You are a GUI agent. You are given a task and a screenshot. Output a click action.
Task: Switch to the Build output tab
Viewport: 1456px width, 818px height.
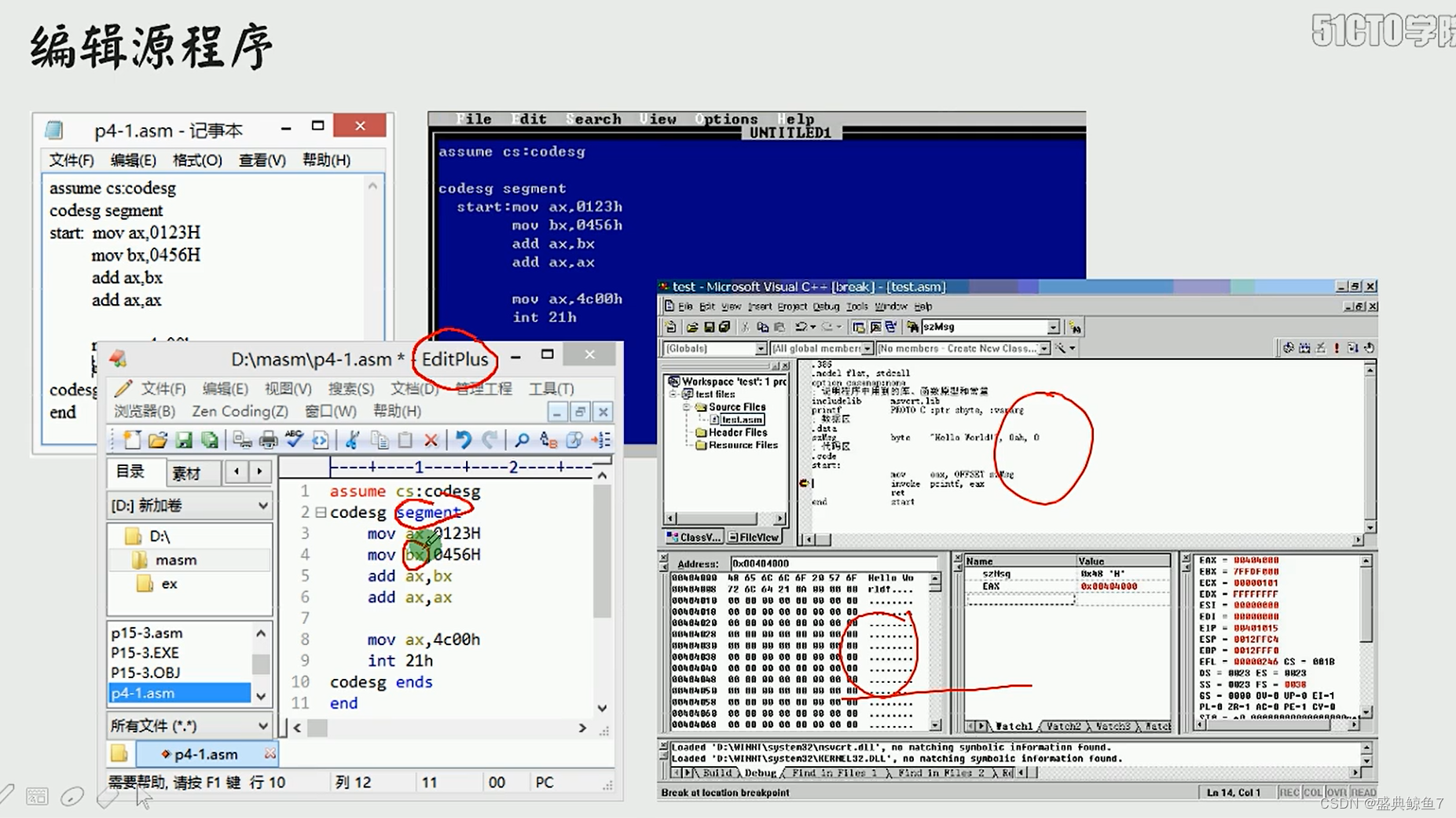717,773
